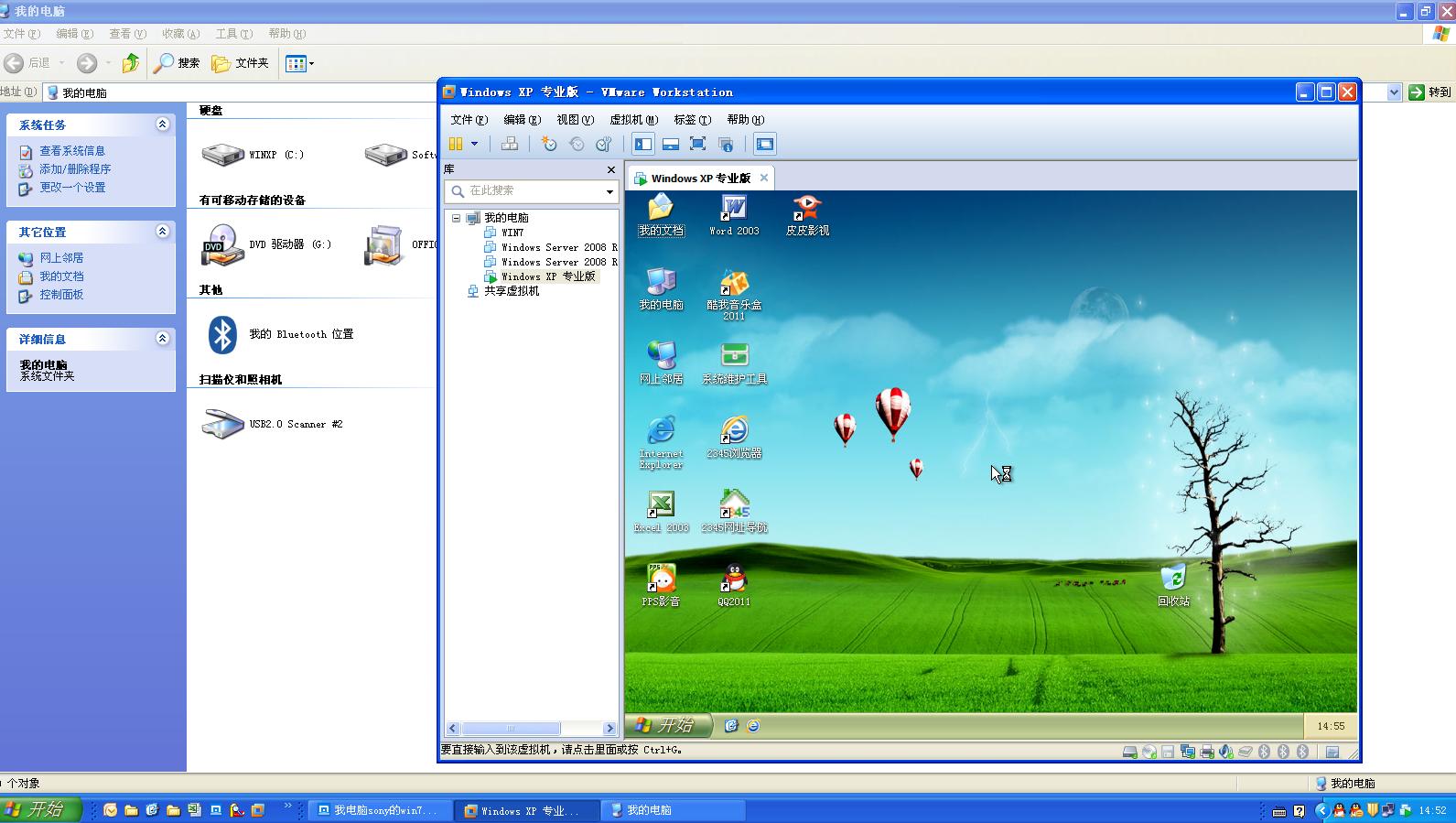Close the 库 library panel
Image resolution: width=1456 pixels, height=823 pixels.
tap(611, 169)
